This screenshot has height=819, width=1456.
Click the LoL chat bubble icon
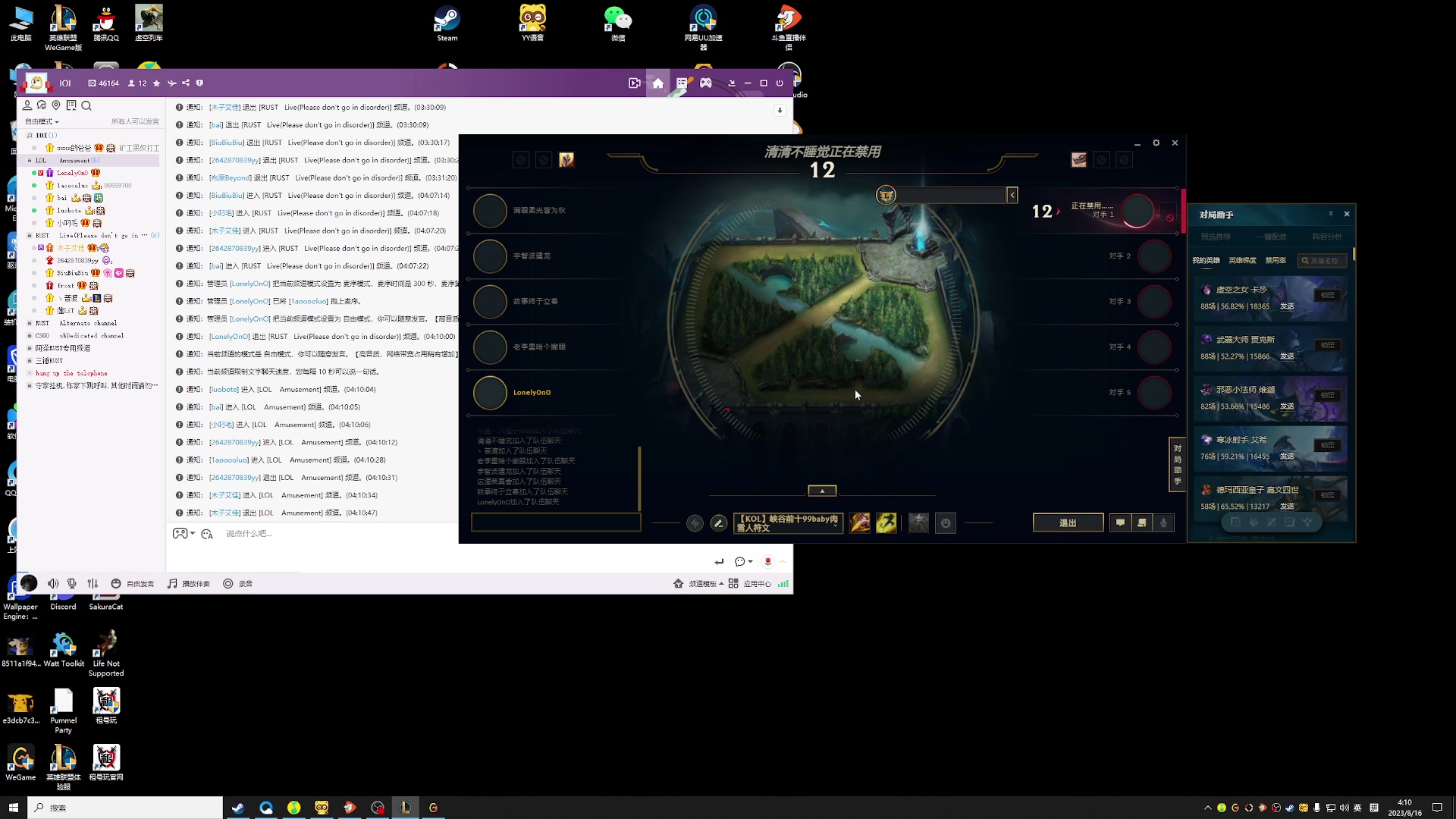pyautogui.click(x=1120, y=522)
